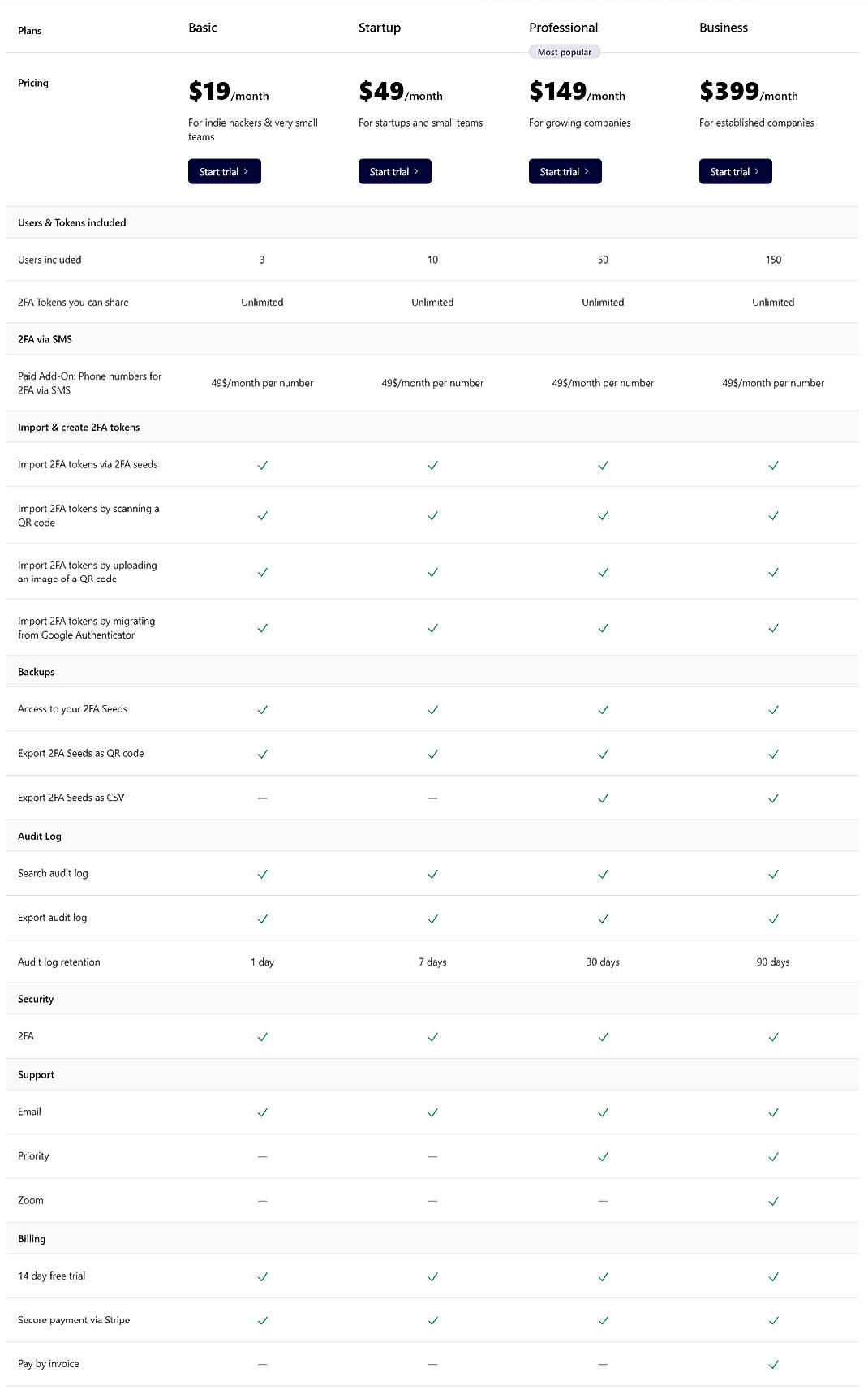868x1394 pixels.
Task: Toggle the Basic plan 2FA security checkmark
Action: pos(261,1036)
